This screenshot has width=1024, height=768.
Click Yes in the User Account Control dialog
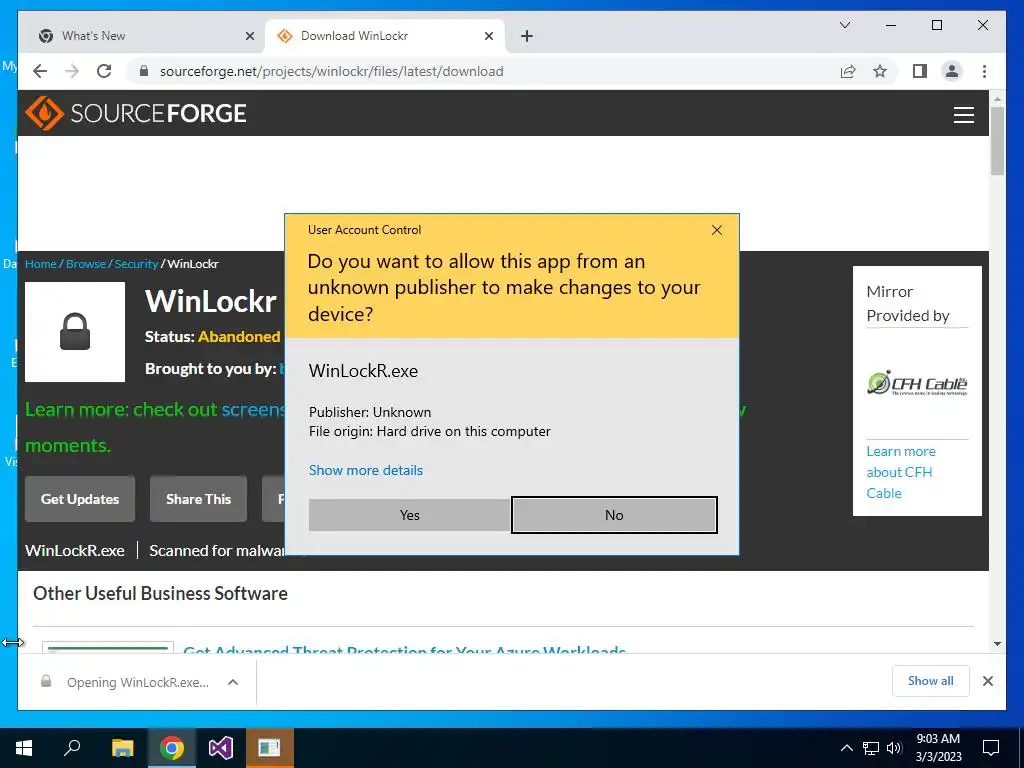(409, 515)
